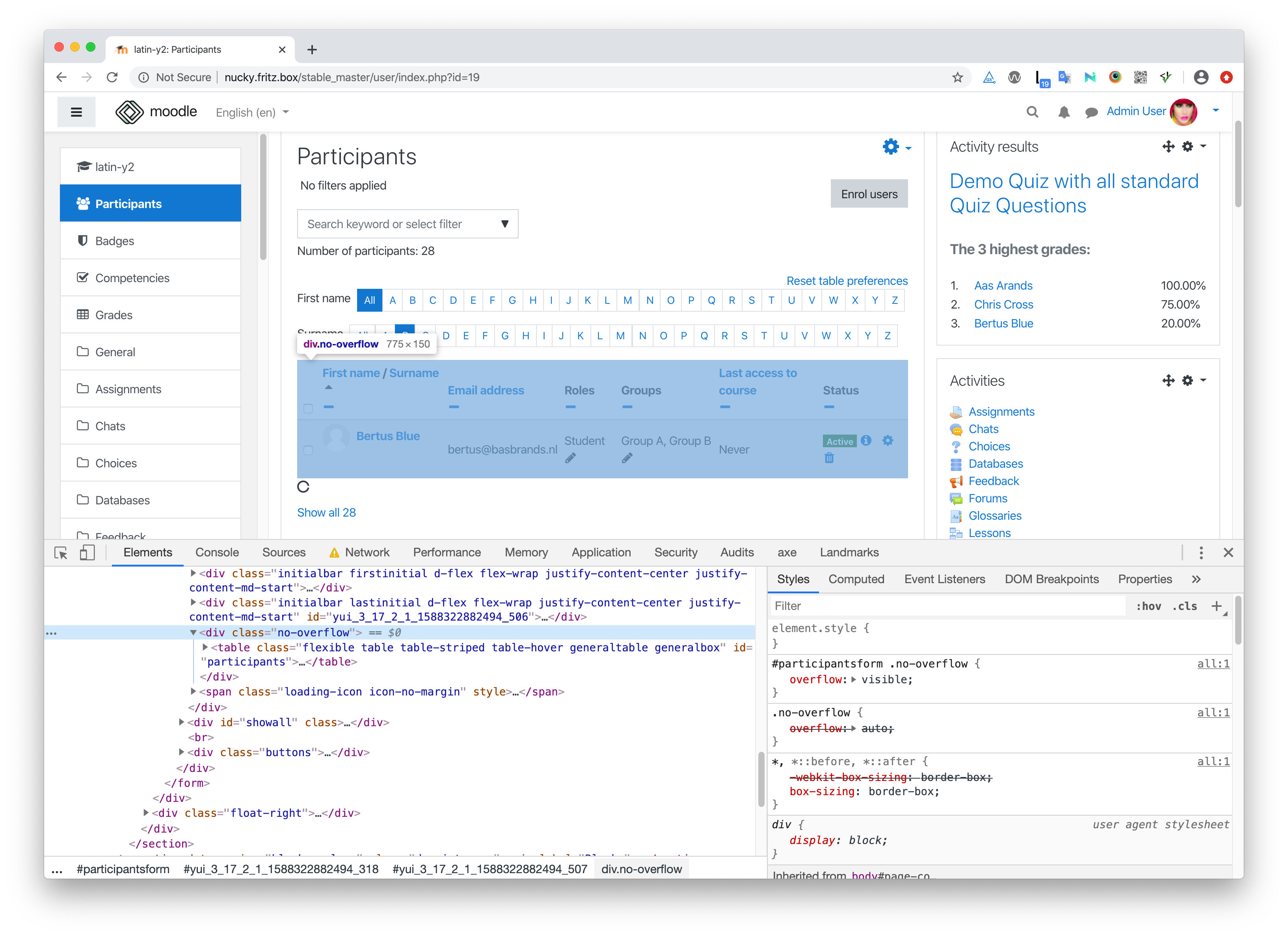Open a new browser tab
Viewport: 1288px width, 937px height.
[312, 50]
